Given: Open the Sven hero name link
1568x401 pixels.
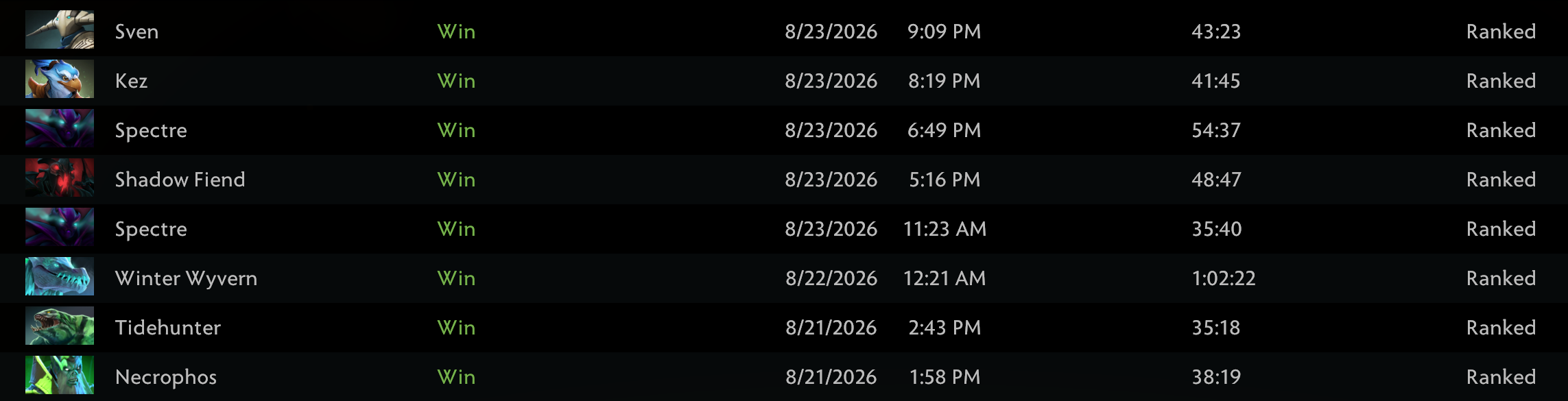Looking at the screenshot, I should 136,32.
